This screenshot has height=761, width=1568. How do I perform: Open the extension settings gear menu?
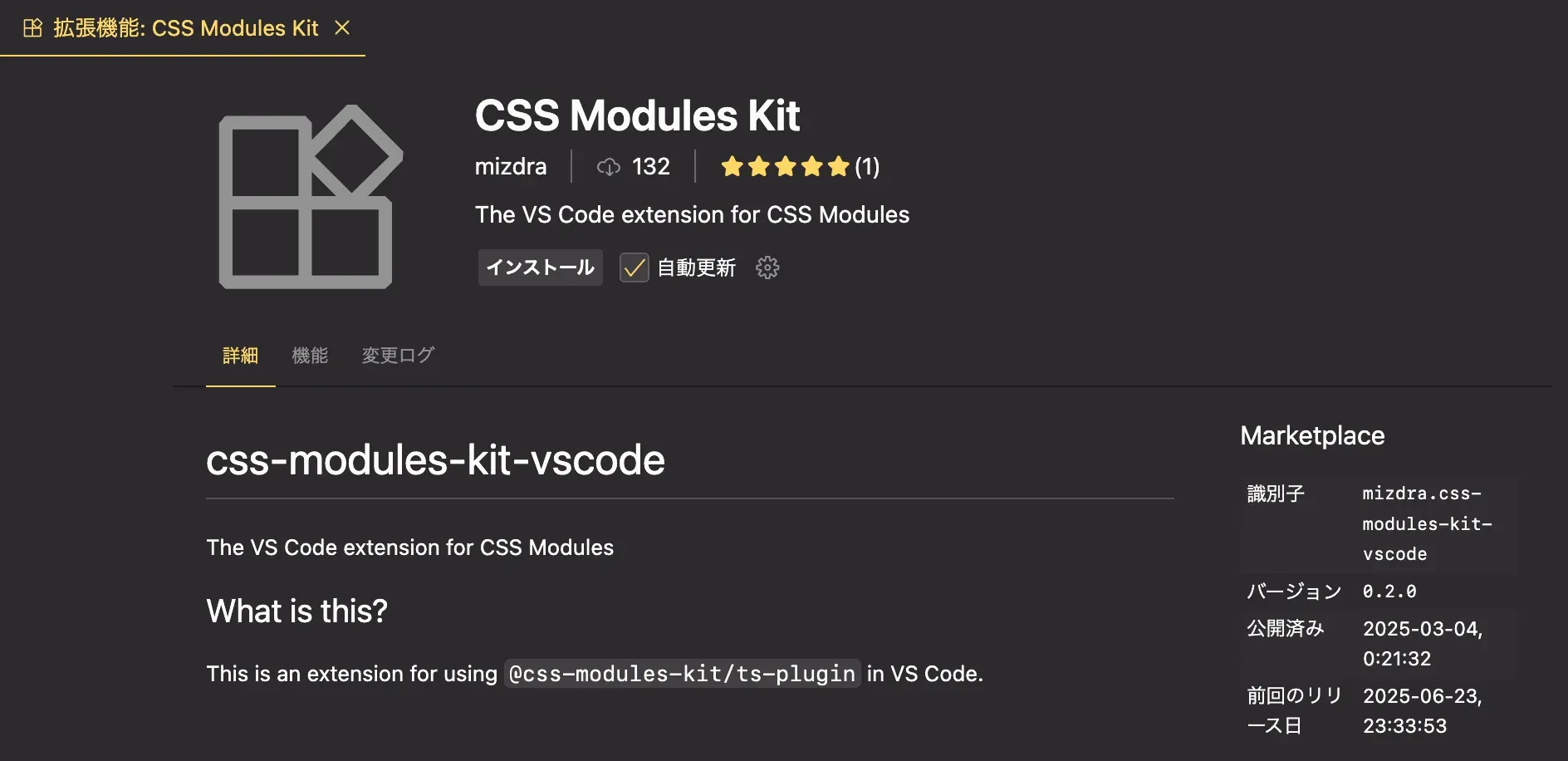coord(767,268)
